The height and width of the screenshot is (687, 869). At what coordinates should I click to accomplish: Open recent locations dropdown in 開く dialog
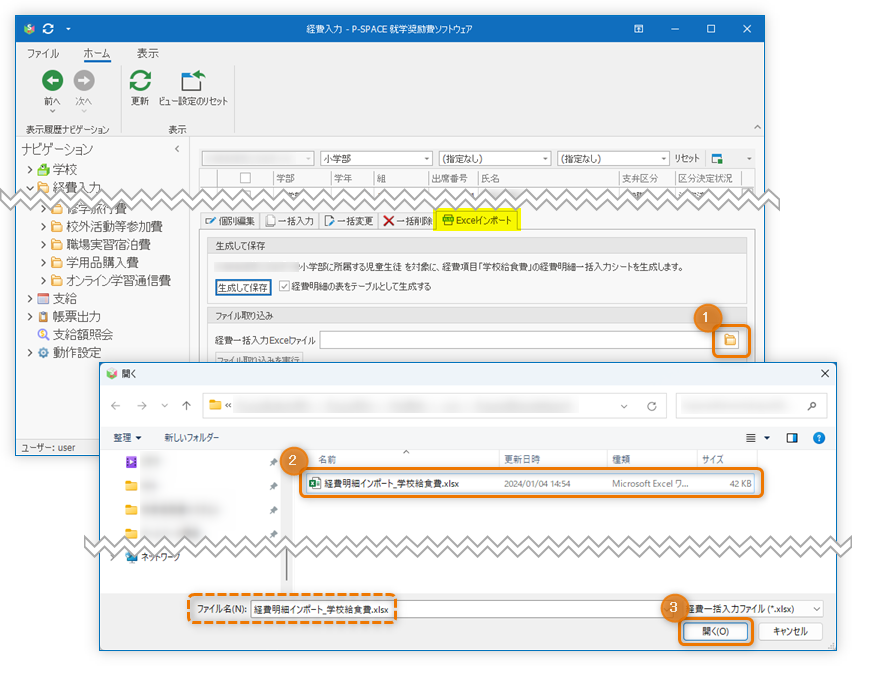(x=165, y=406)
